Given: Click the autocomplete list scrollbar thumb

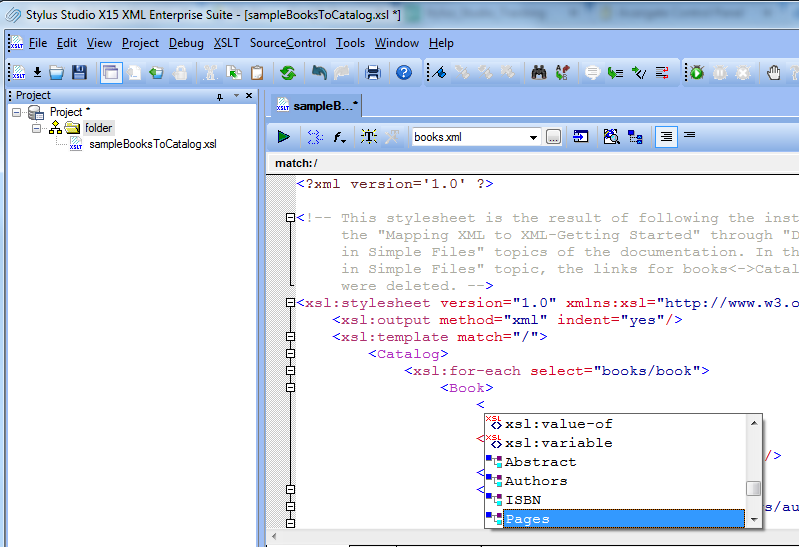Looking at the screenshot, I should (x=753, y=488).
